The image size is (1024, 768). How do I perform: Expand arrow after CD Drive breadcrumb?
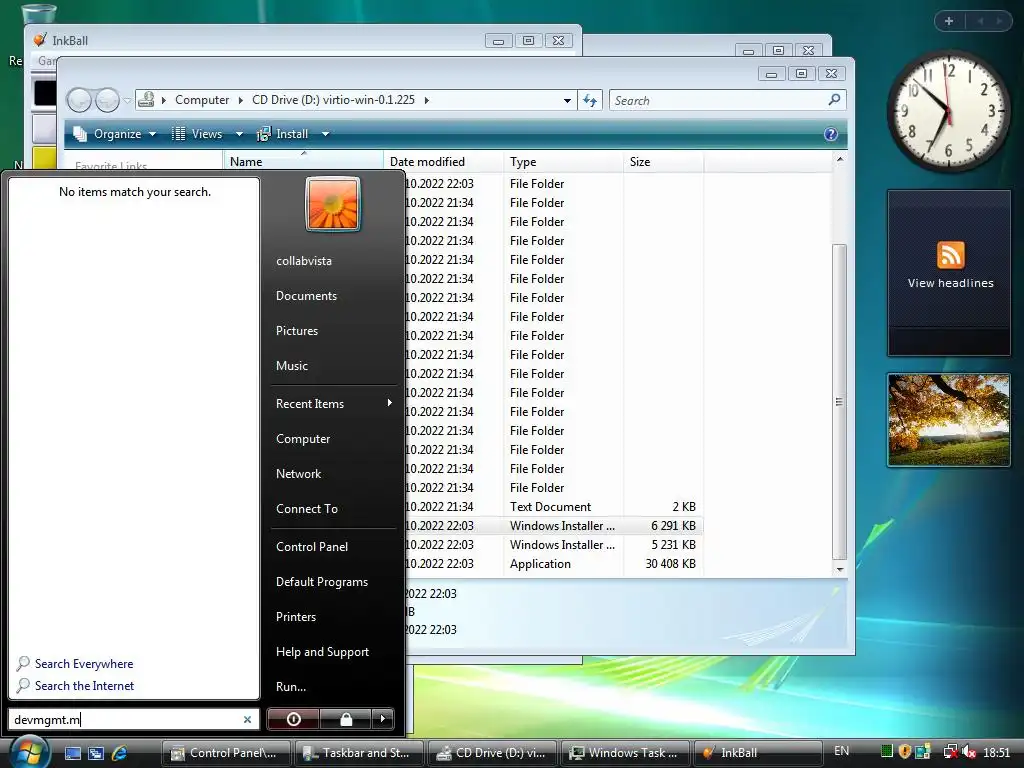pyautogui.click(x=426, y=100)
